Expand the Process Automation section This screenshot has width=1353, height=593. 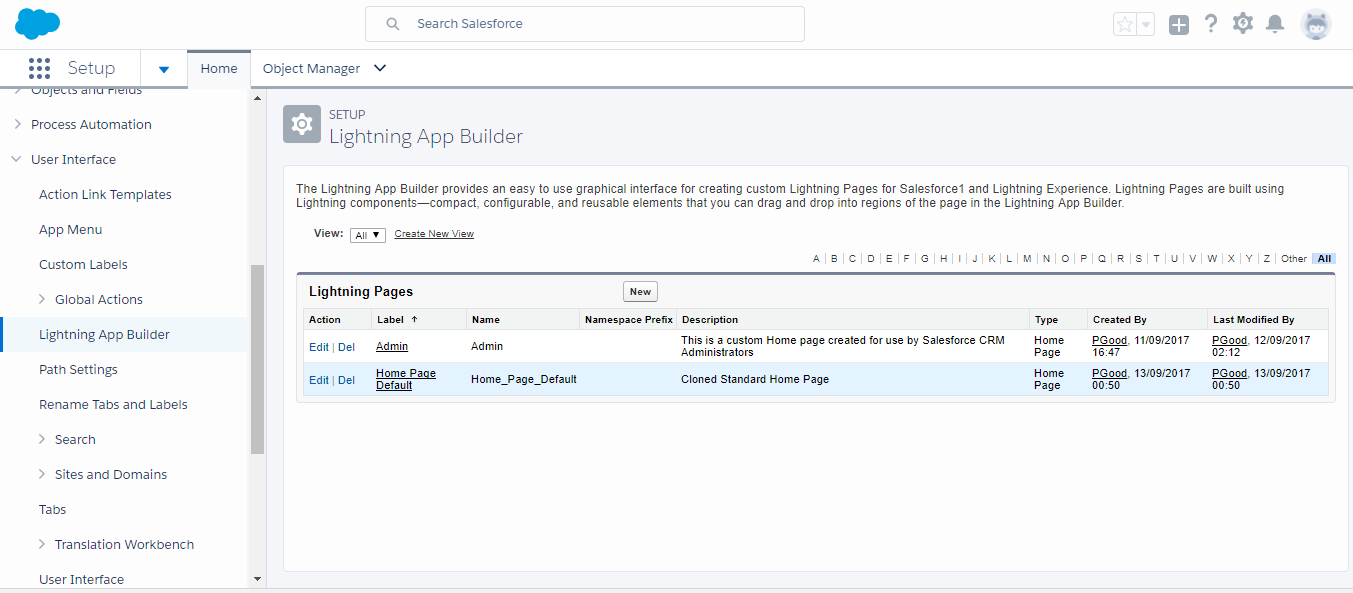pos(17,125)
